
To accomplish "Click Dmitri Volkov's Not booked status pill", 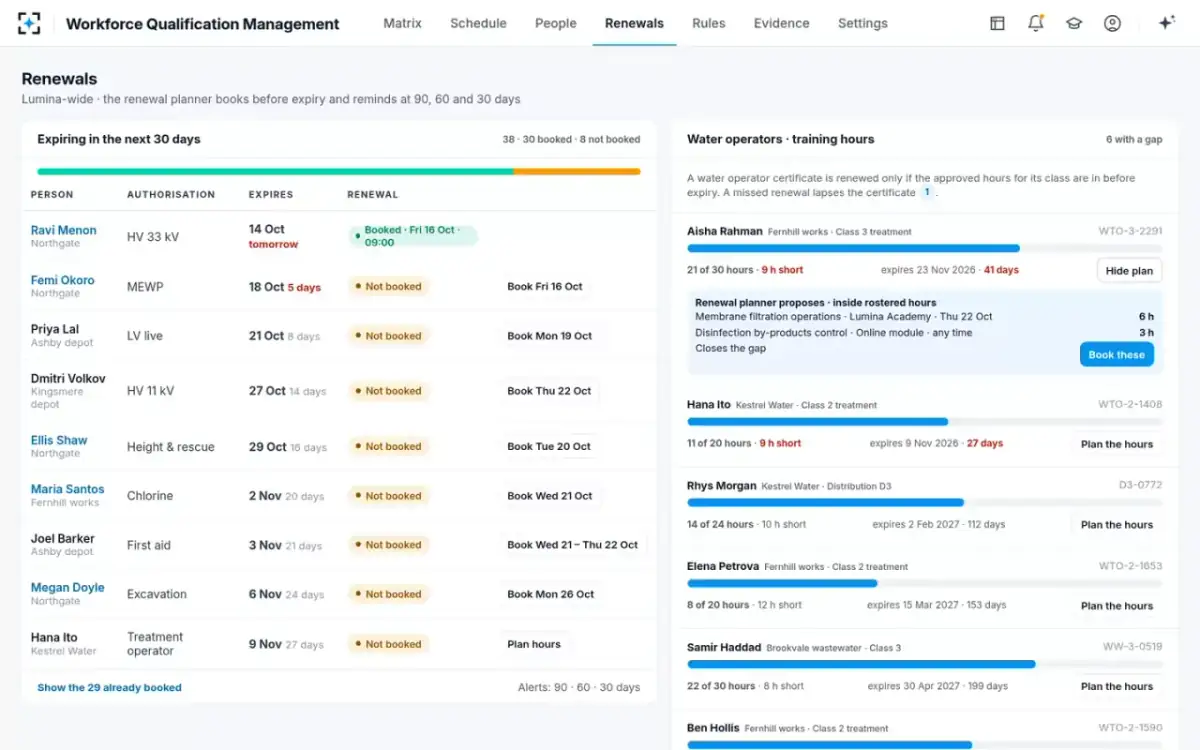I will point(388,391).
